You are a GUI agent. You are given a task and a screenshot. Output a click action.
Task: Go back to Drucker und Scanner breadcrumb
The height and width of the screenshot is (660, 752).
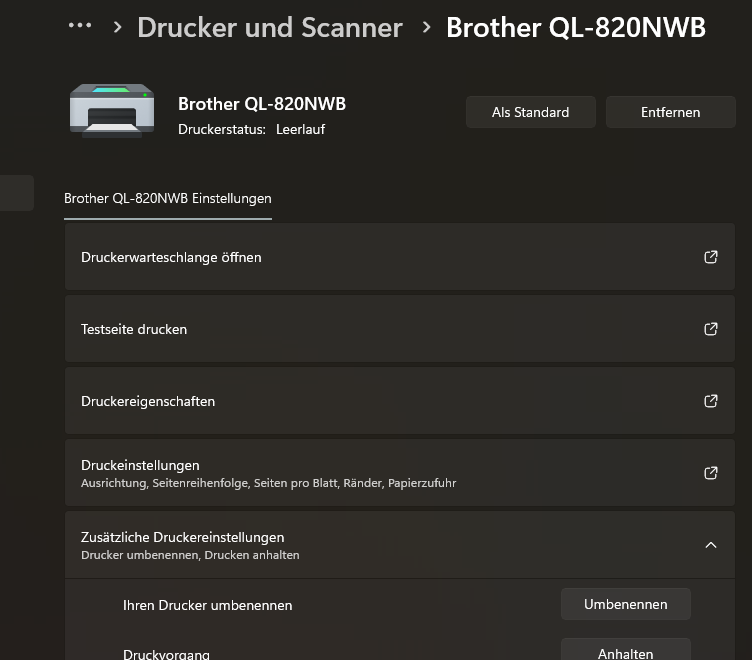pyautogui.click(x=269, y=27)
